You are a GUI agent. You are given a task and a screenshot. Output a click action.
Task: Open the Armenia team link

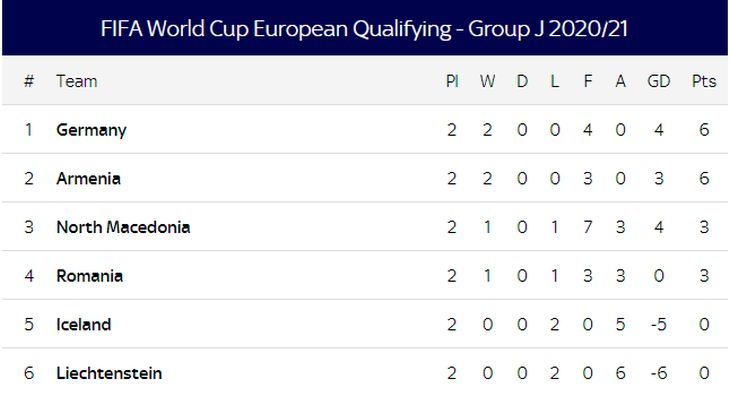[89, 179]
